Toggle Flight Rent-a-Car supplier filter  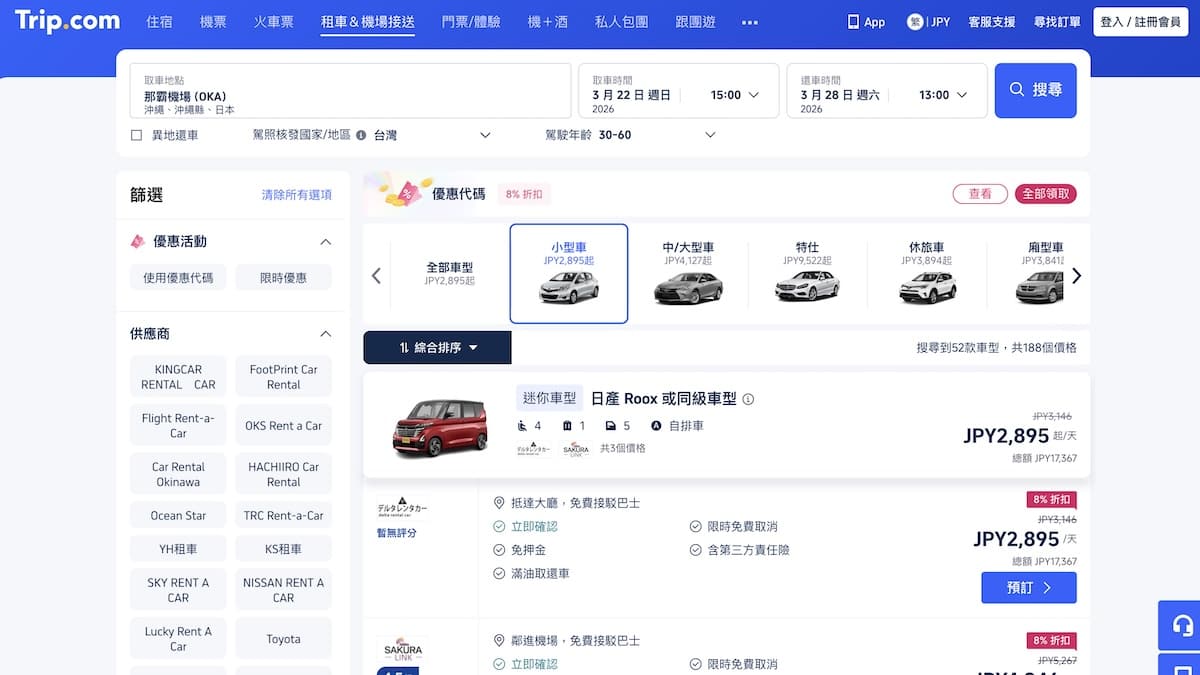click(x=178, y=426)
